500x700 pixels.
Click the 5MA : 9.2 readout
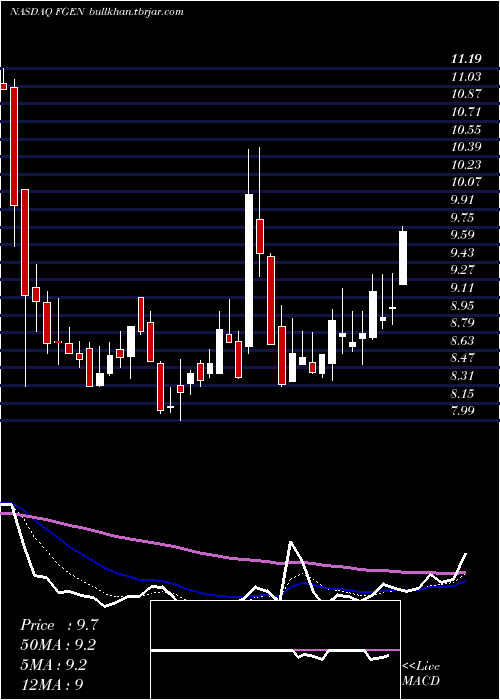click(54, 665)
